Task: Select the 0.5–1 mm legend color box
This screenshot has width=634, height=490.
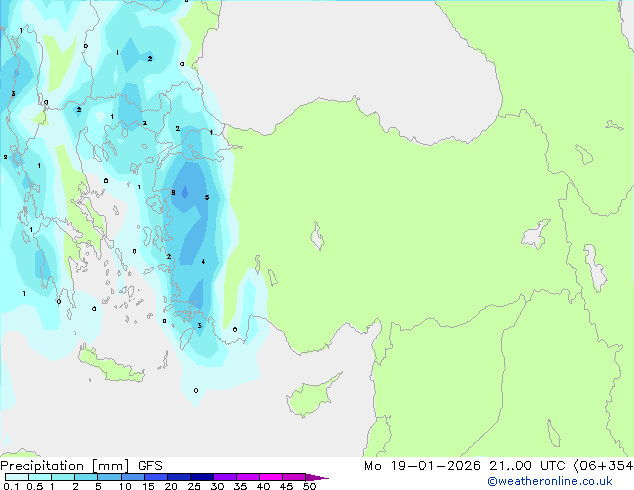Action: pos(40,477)
